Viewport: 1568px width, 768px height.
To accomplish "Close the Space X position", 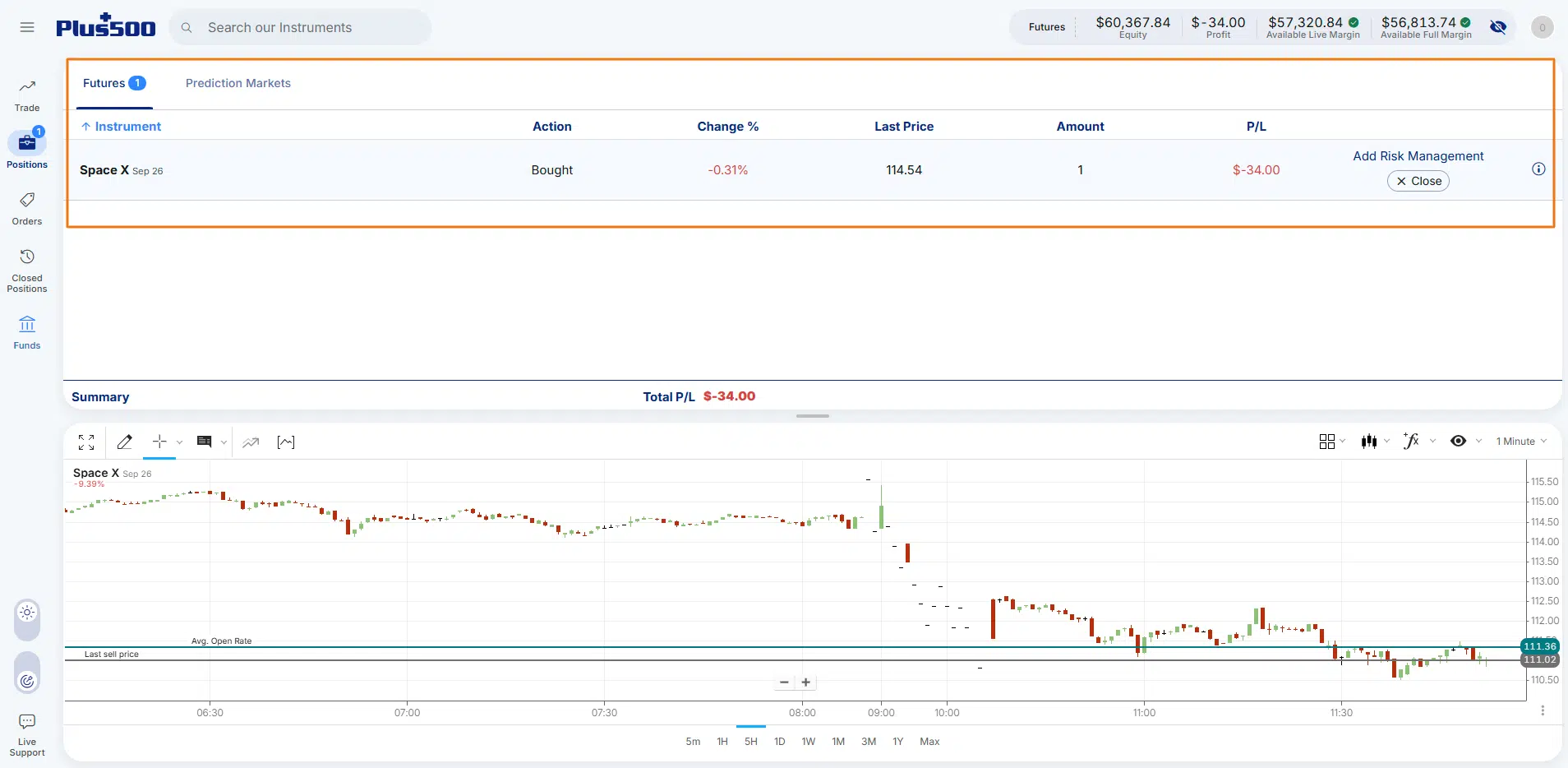I will pyautogui.click(x=1418, y=181).
